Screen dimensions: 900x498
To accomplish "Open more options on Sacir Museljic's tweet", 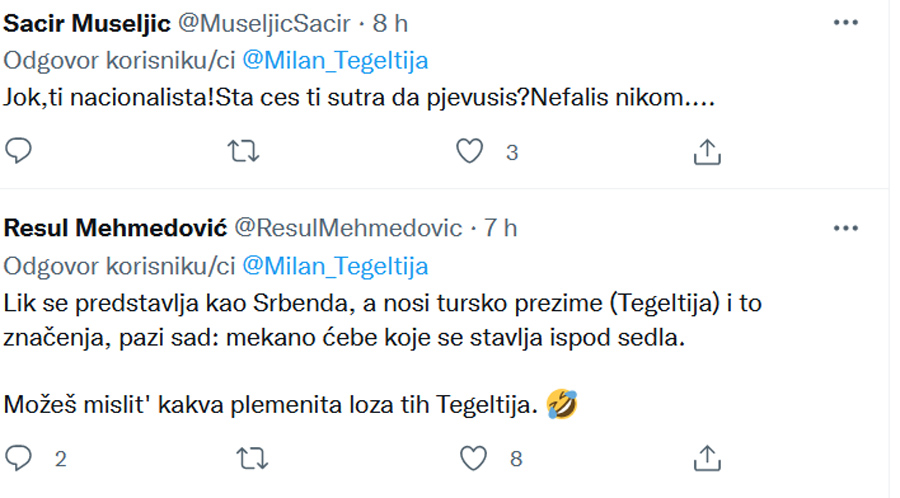I will (845, 22).
